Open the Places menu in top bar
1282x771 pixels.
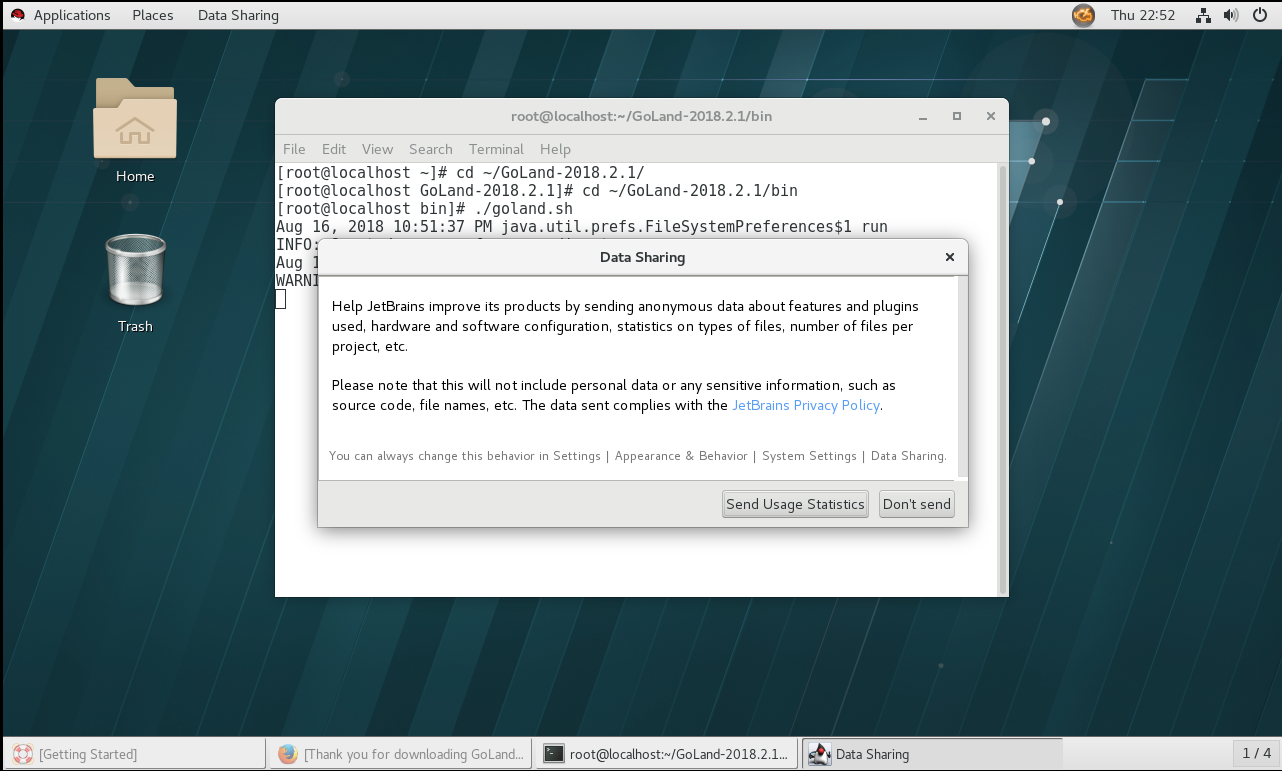pos(153,15)
